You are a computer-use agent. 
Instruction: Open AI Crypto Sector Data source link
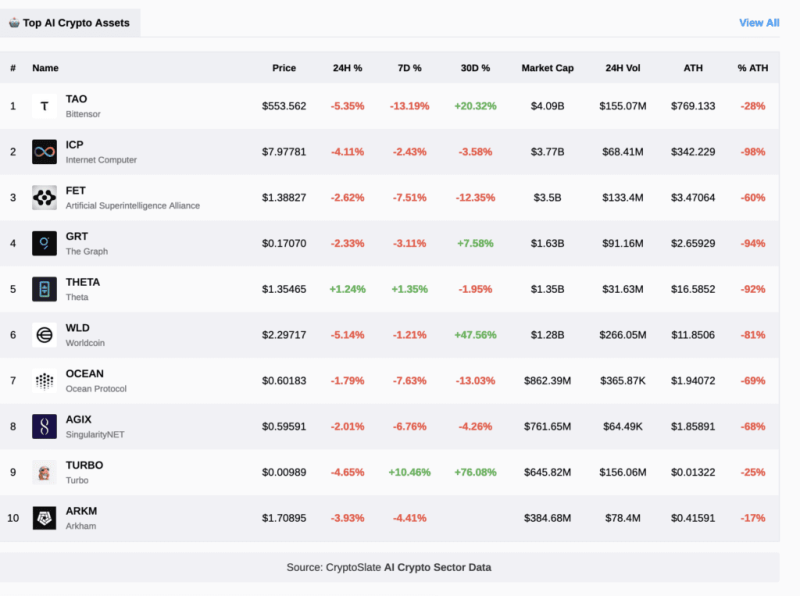(437, 567)
